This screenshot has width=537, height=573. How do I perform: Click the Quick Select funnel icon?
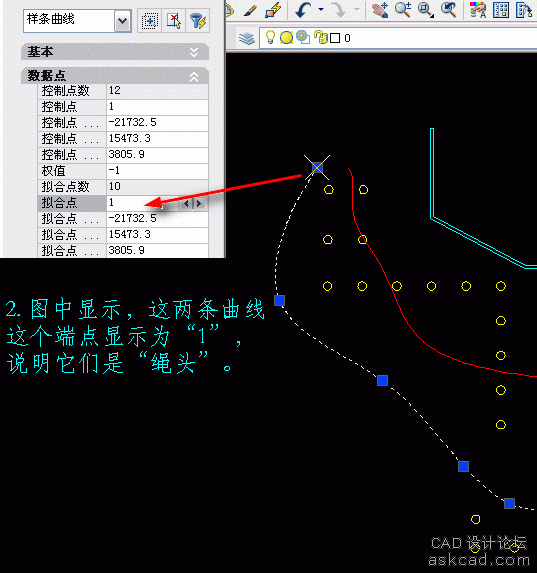pyautogui.click(x=198, y=21)
